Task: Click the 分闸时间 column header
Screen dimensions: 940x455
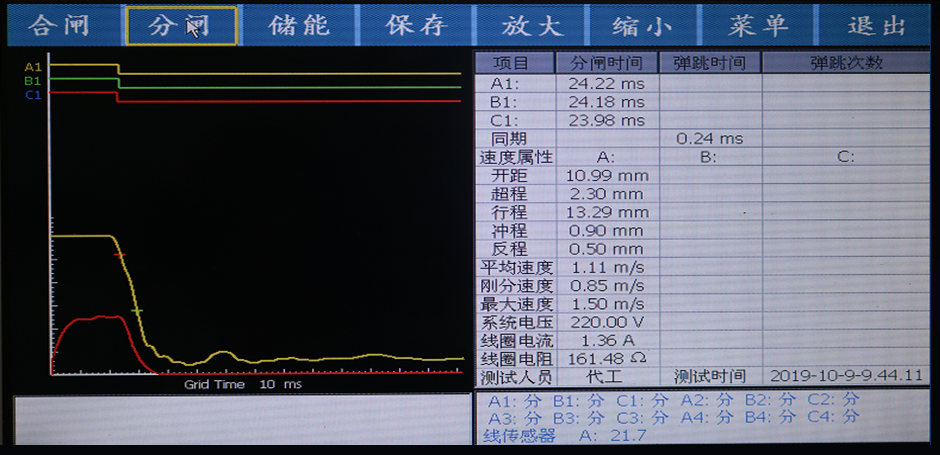Action: [x=607, y=63]
